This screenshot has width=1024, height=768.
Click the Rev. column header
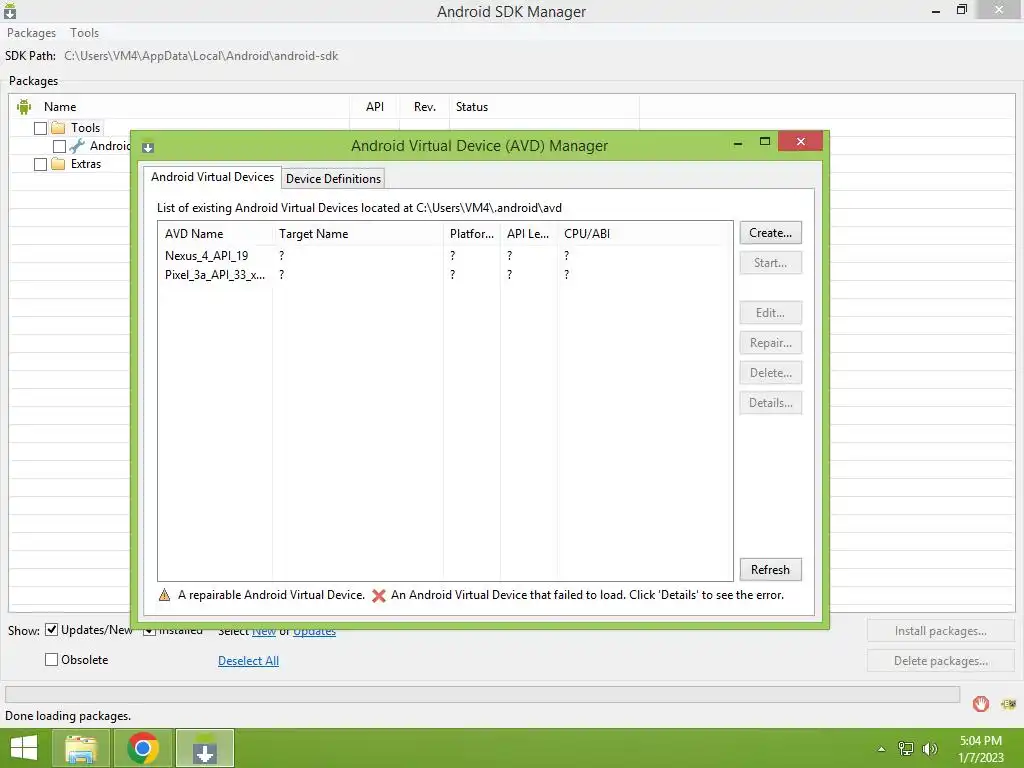pos(424,106)
